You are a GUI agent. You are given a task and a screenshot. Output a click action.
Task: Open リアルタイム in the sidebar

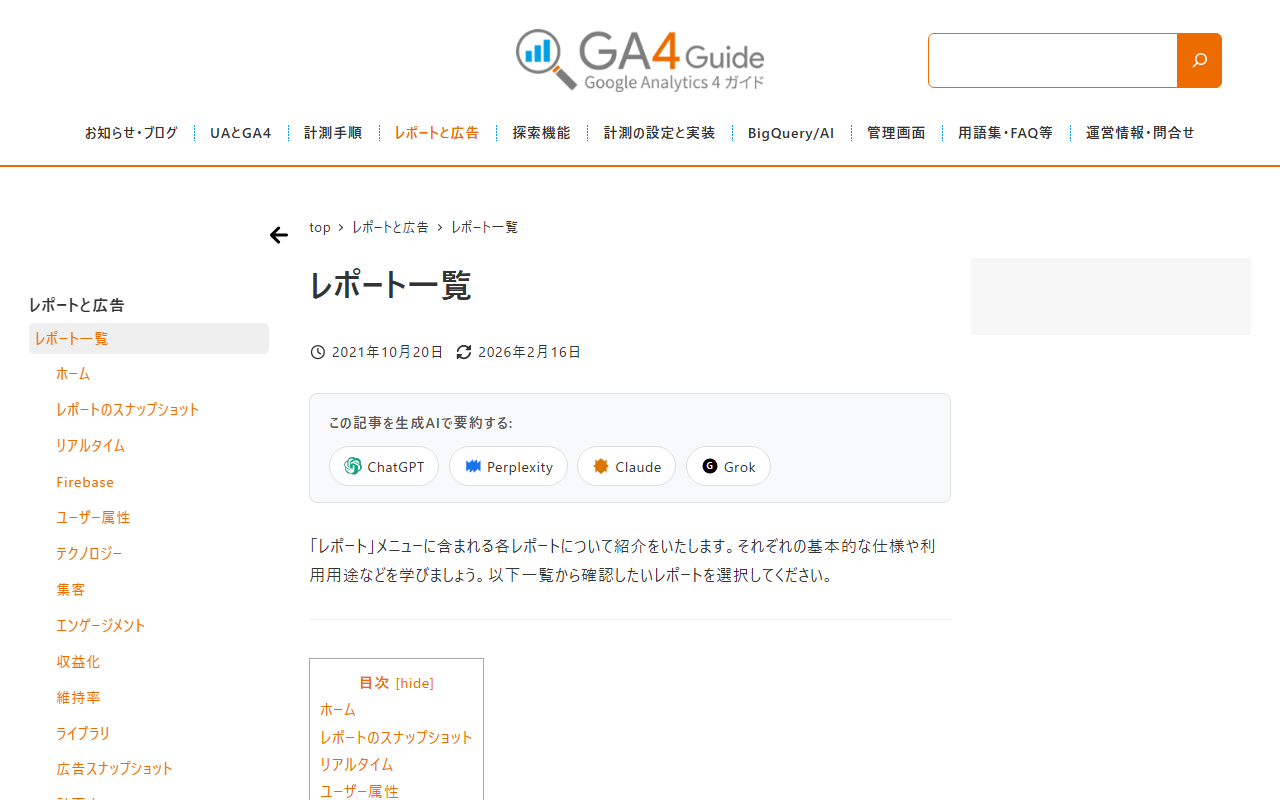pos(90,446)
